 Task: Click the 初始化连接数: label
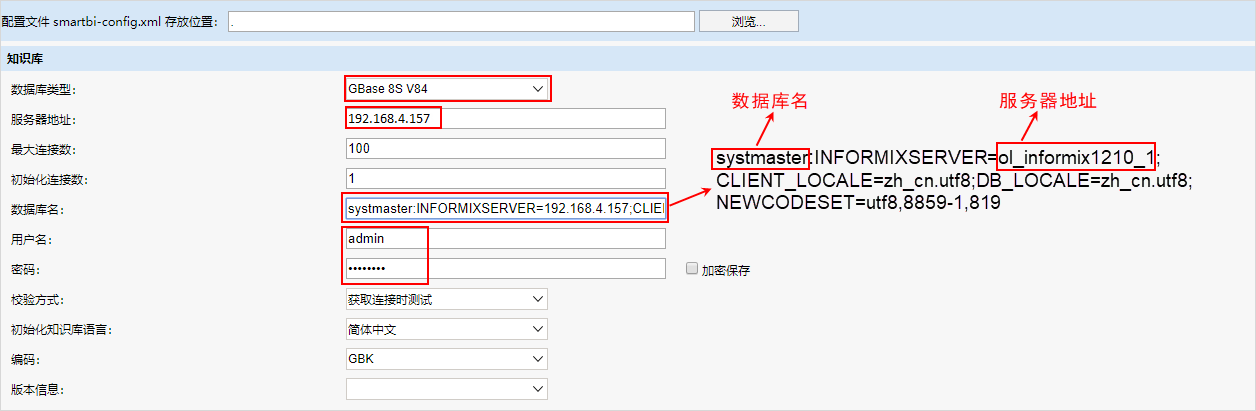pyautogui.click(x=49, y=180)
